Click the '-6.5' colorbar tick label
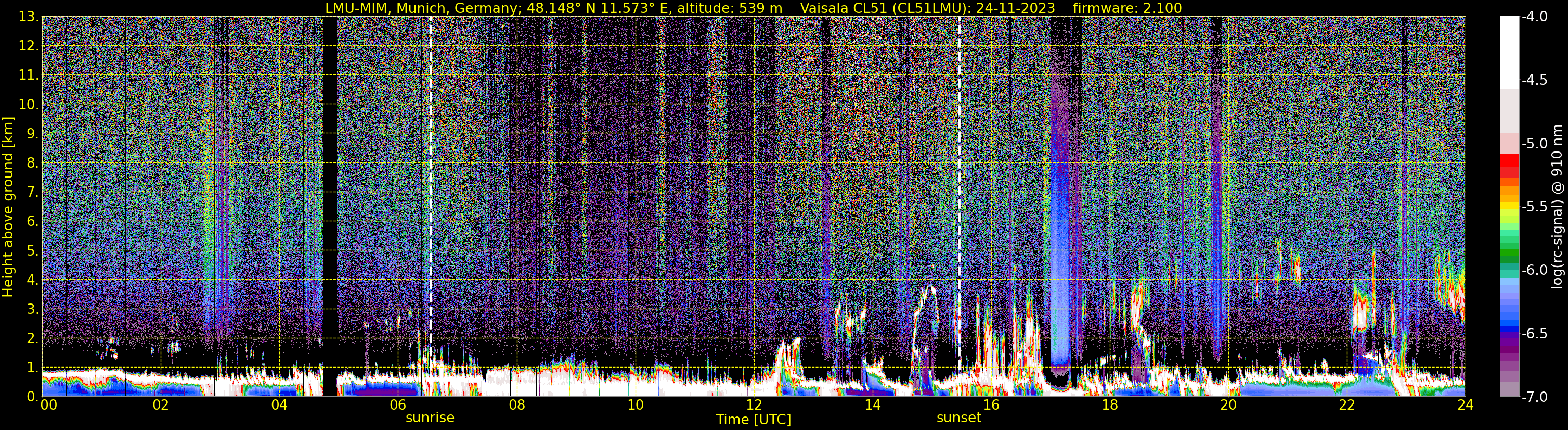This screenshot has height=430, width=1568. click(1534, 334)
